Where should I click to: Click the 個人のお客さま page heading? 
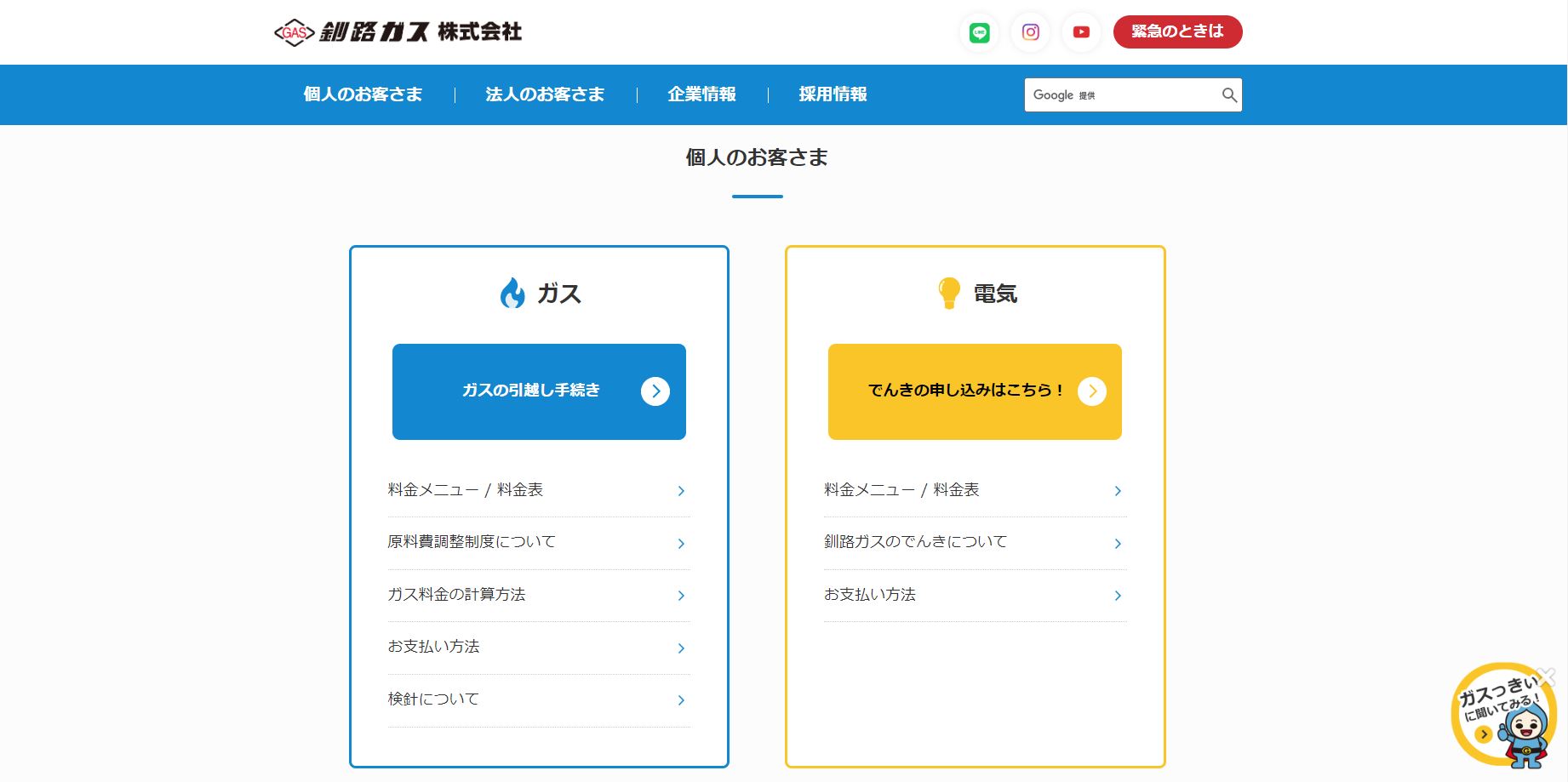(x=757, y=157)
